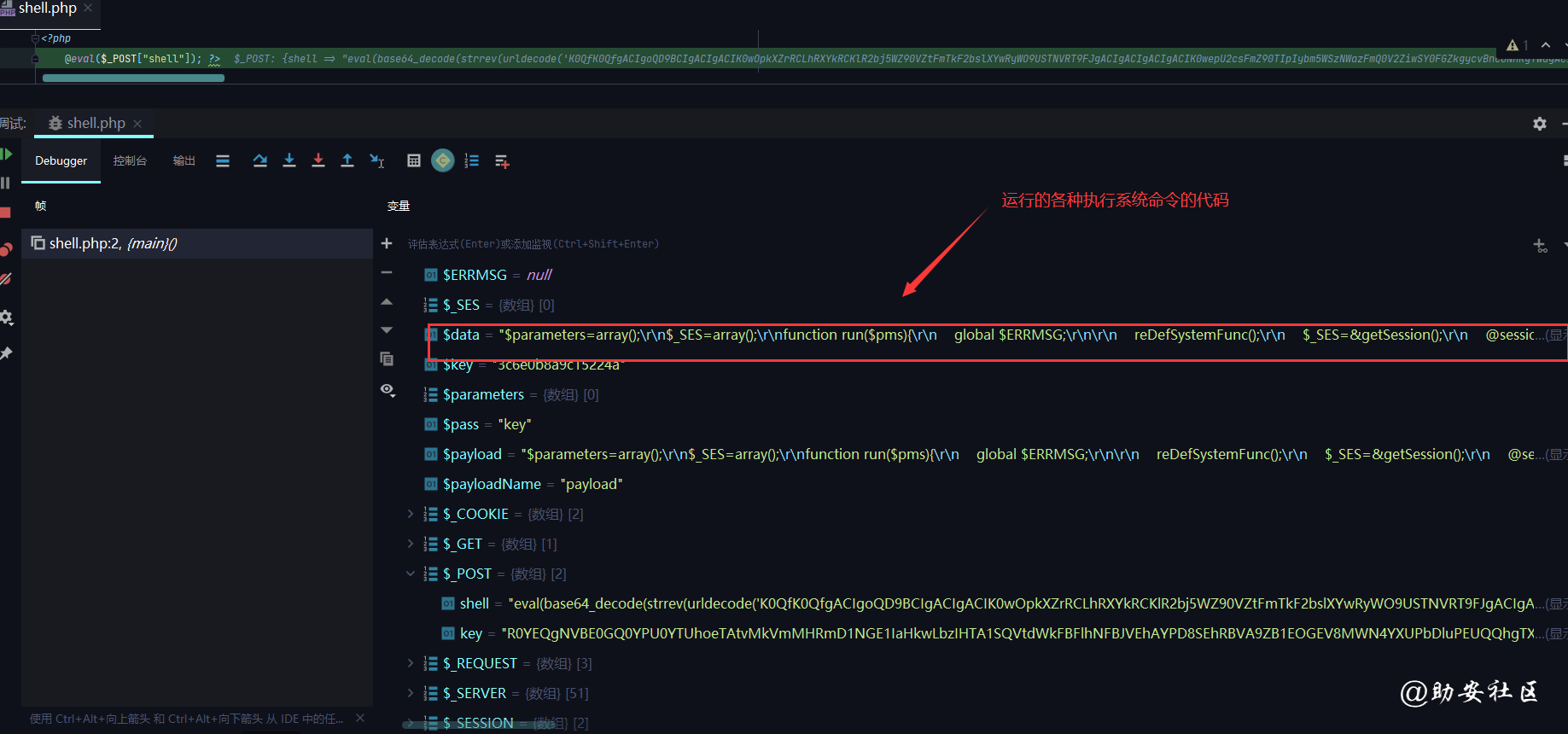Click the add-to-watches icon at right of expression field

coord(1541,245)
